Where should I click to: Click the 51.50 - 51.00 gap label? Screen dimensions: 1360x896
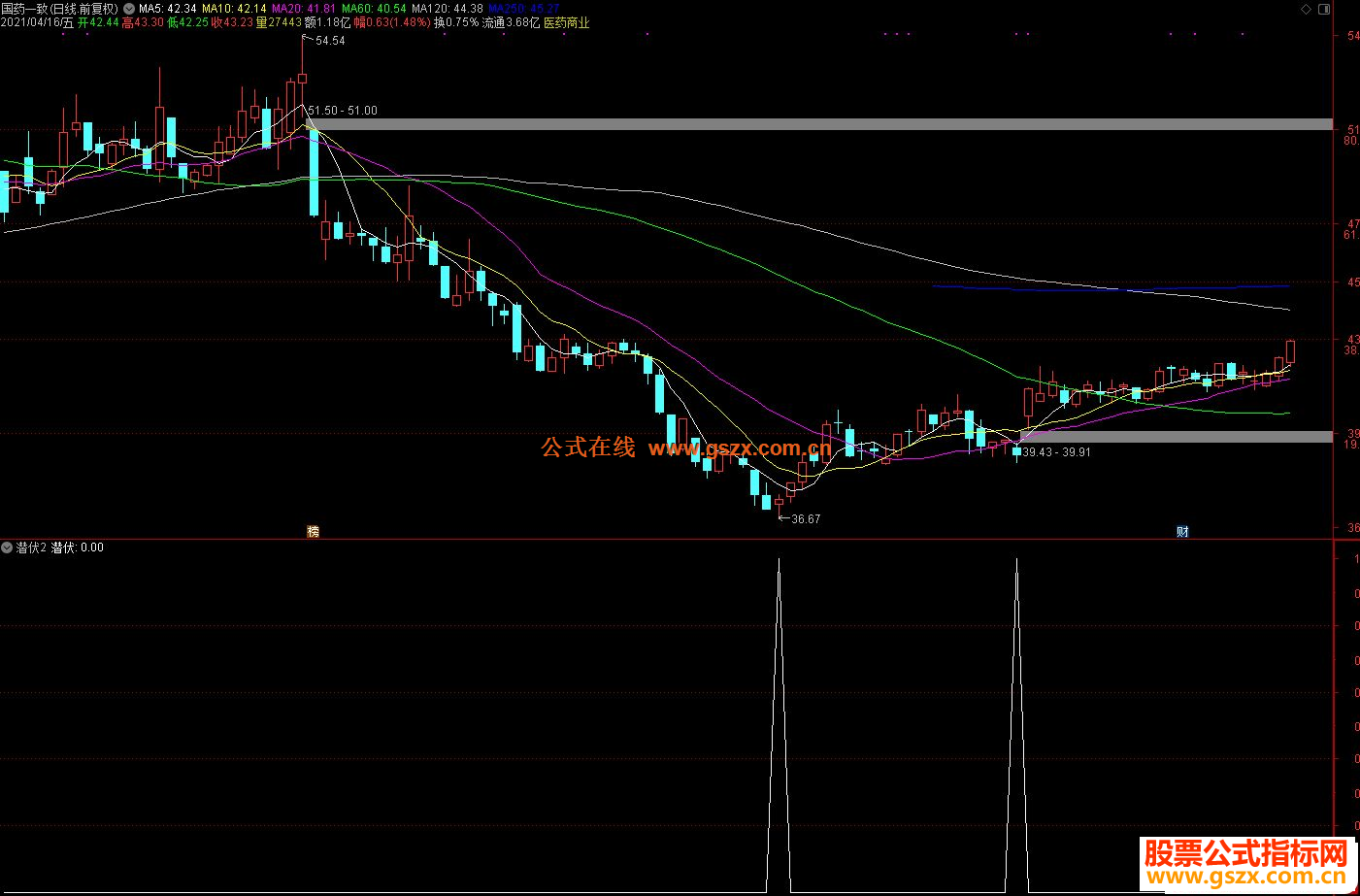tap(343, 111)
